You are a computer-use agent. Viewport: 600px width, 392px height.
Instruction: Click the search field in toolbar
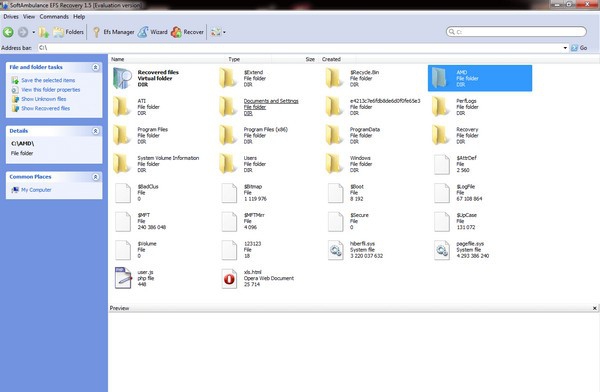[x=516, y=32]
